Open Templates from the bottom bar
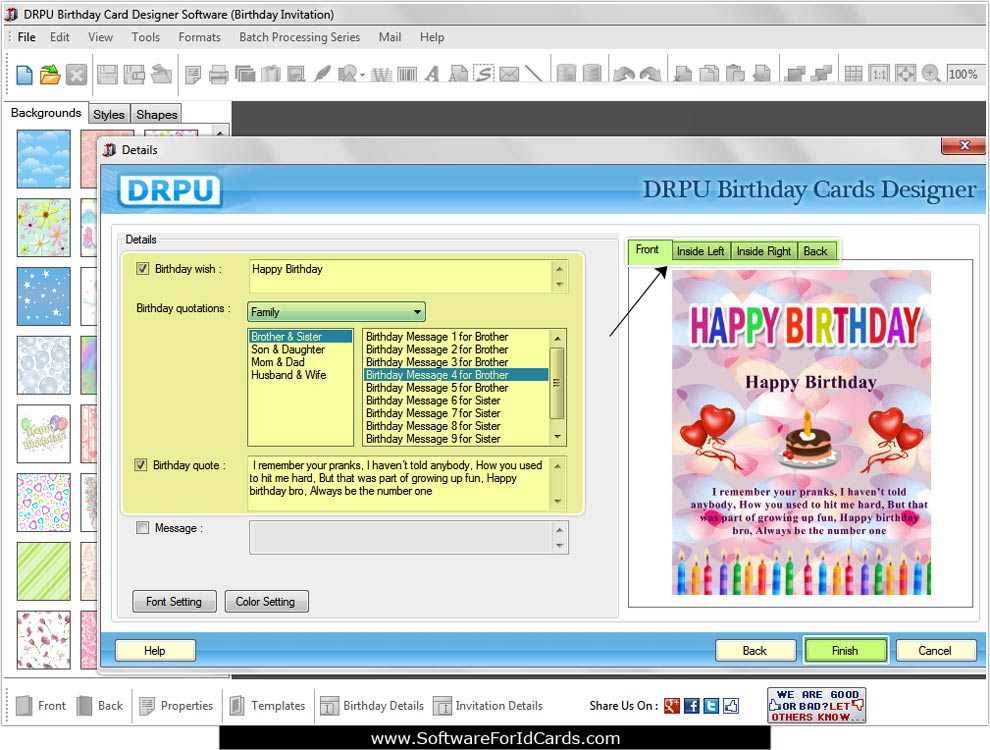Viewport: 990px width, 750px height. click(x=267, y=706)
